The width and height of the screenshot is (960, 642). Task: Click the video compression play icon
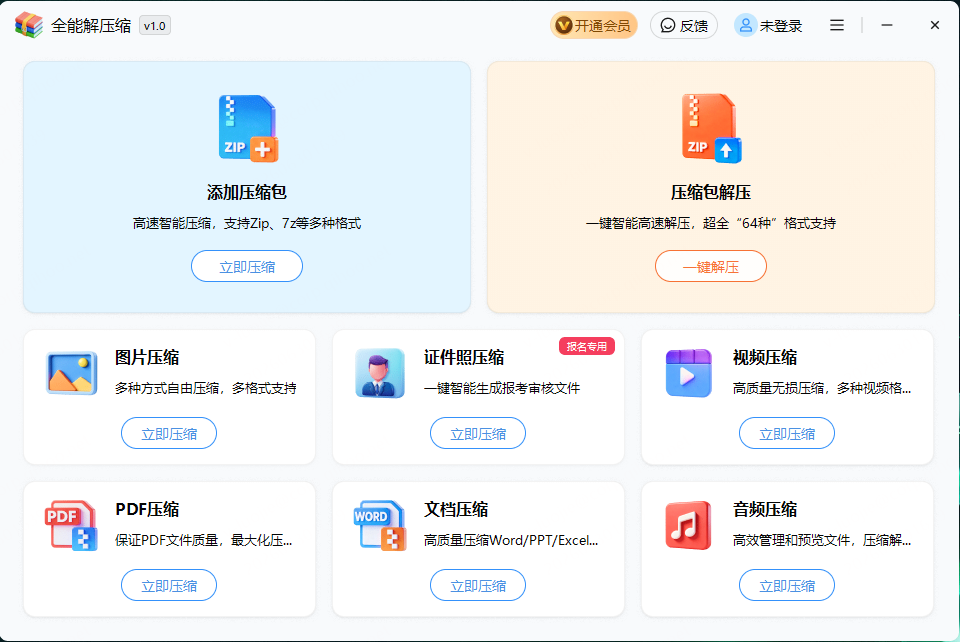point(689,373)
